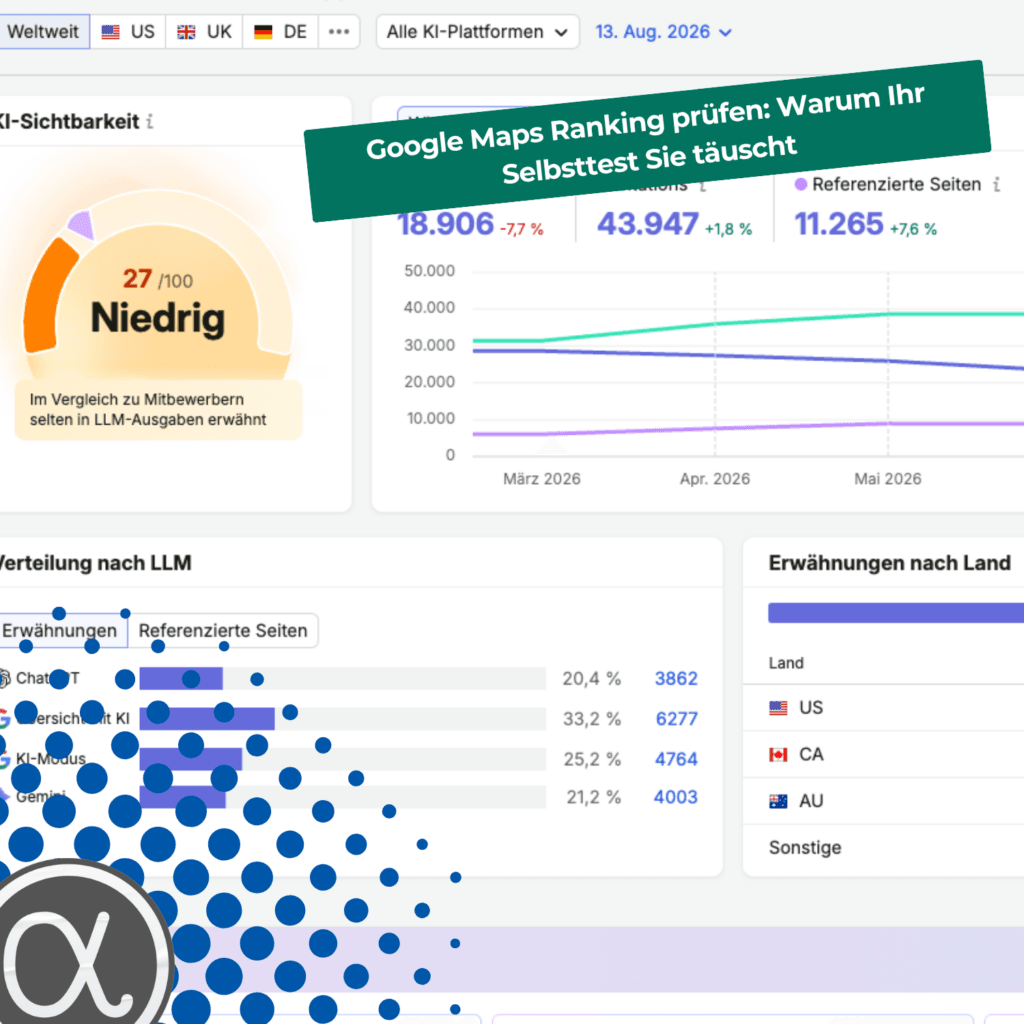Click the 33,2 % share value
The height and width of the screenshot is (1024, 1024).
592,719
